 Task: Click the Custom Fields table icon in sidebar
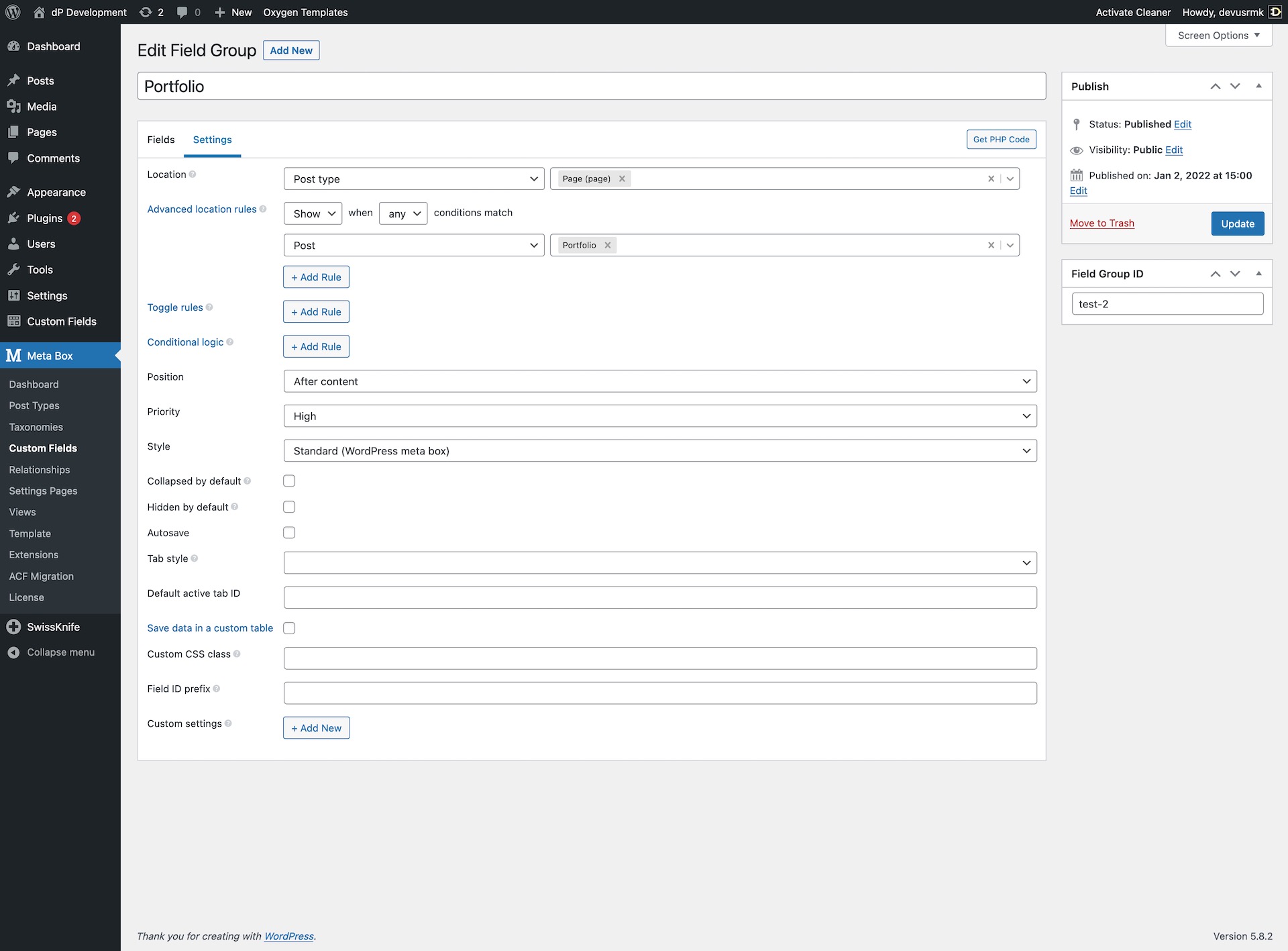[13, 321]
